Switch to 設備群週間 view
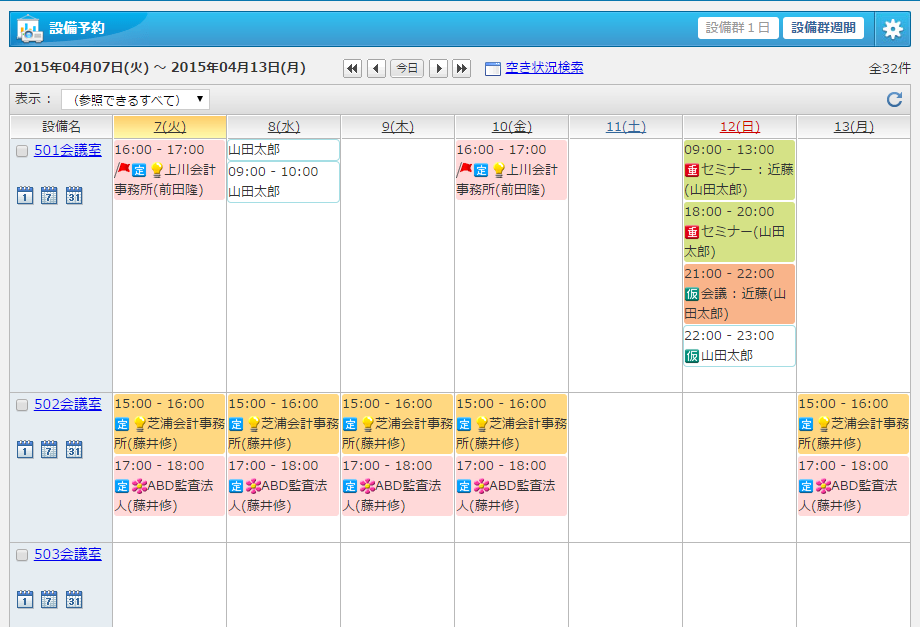920x627 pixels. tap(823, 28)
